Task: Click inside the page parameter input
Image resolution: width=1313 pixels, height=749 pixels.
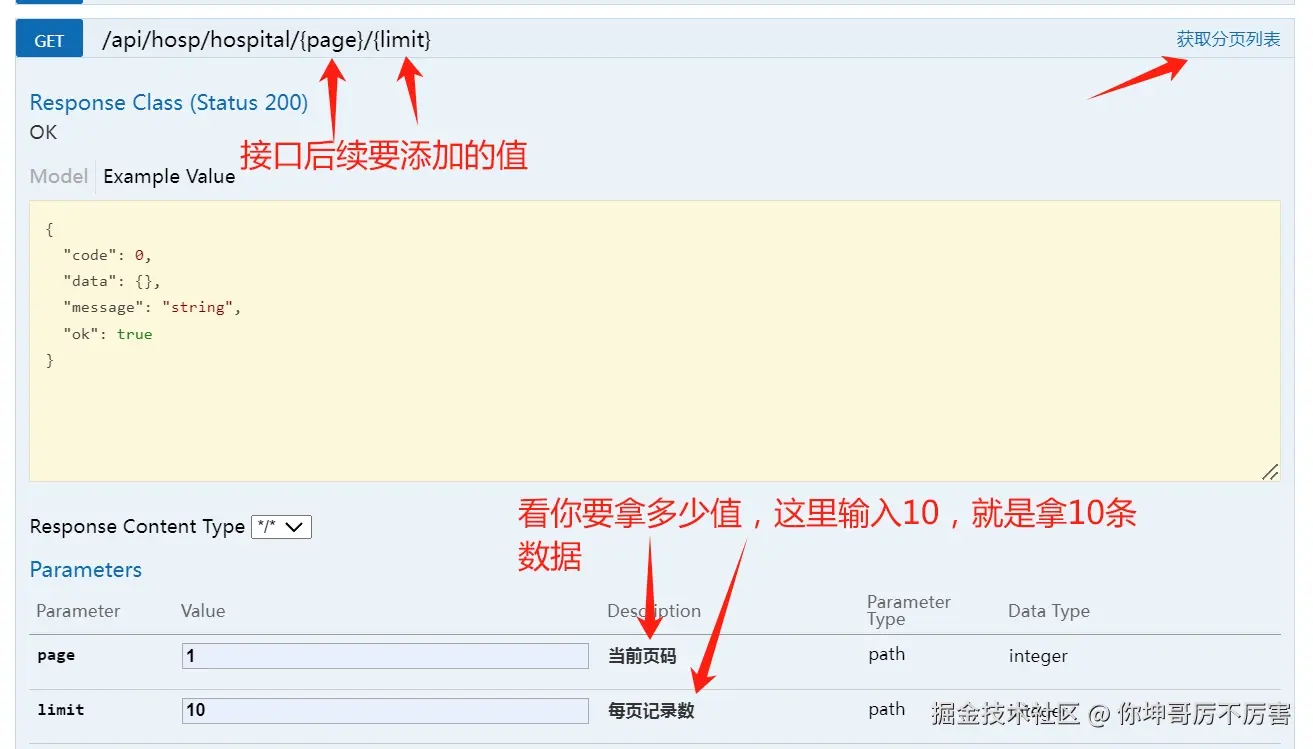Action: click(385, 656)
